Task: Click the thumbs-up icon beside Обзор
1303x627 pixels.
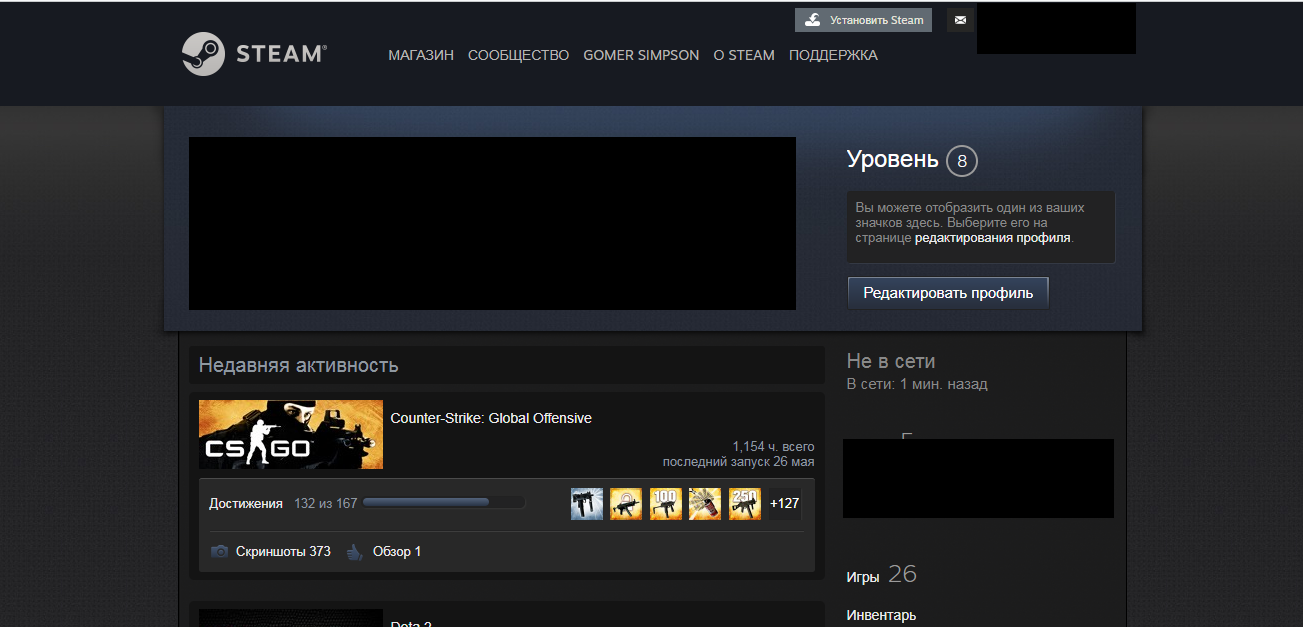Action: pyautogui.click(x=354, y=551)
